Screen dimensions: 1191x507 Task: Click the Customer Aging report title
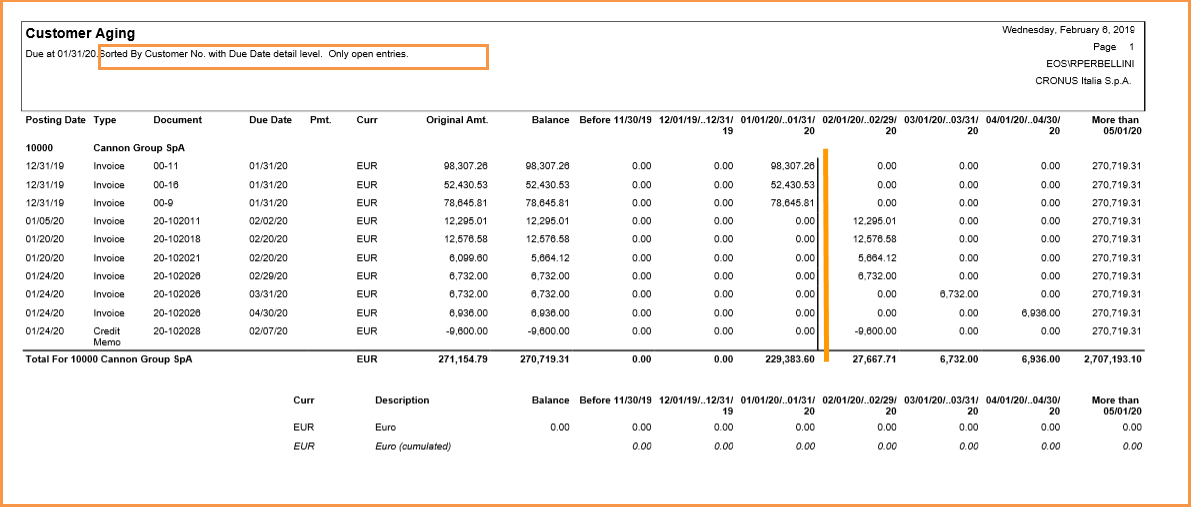[80, 34]
